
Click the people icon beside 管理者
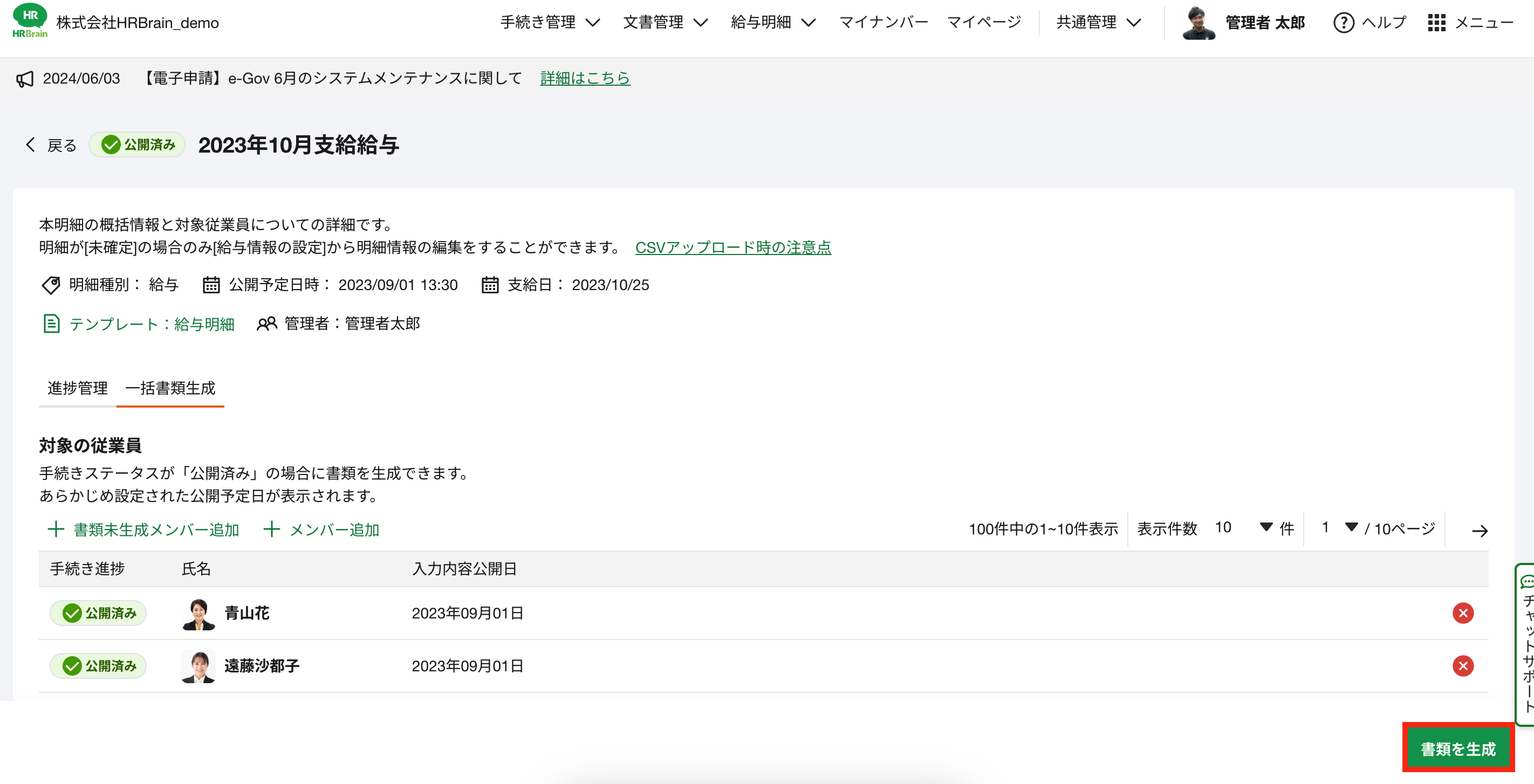pos(267,324)
